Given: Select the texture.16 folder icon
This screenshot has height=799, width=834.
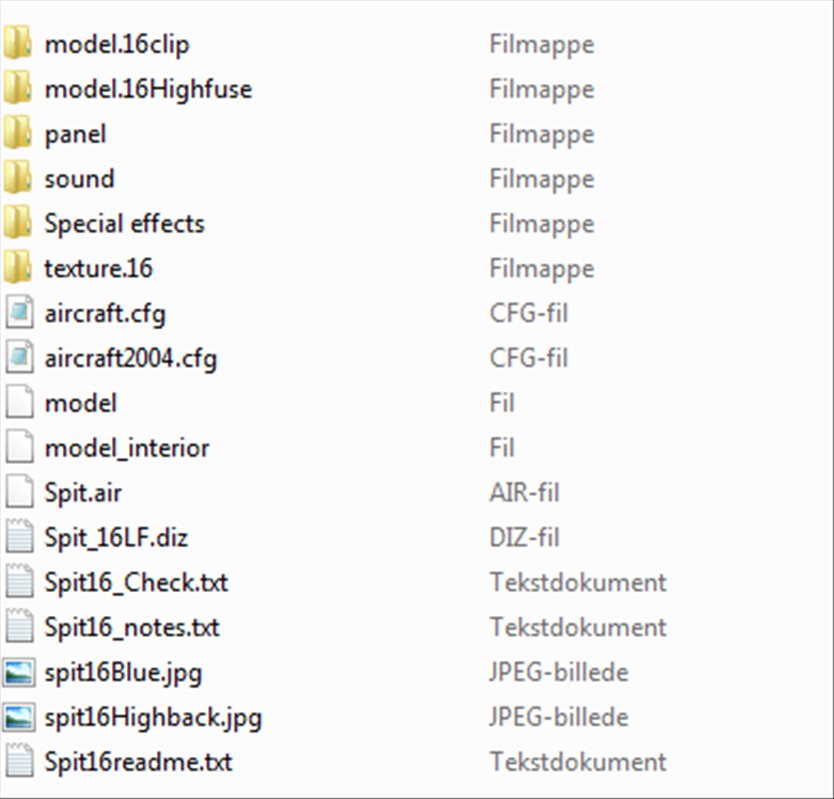Looking at the screenshot, I should (x=18, y=268).
